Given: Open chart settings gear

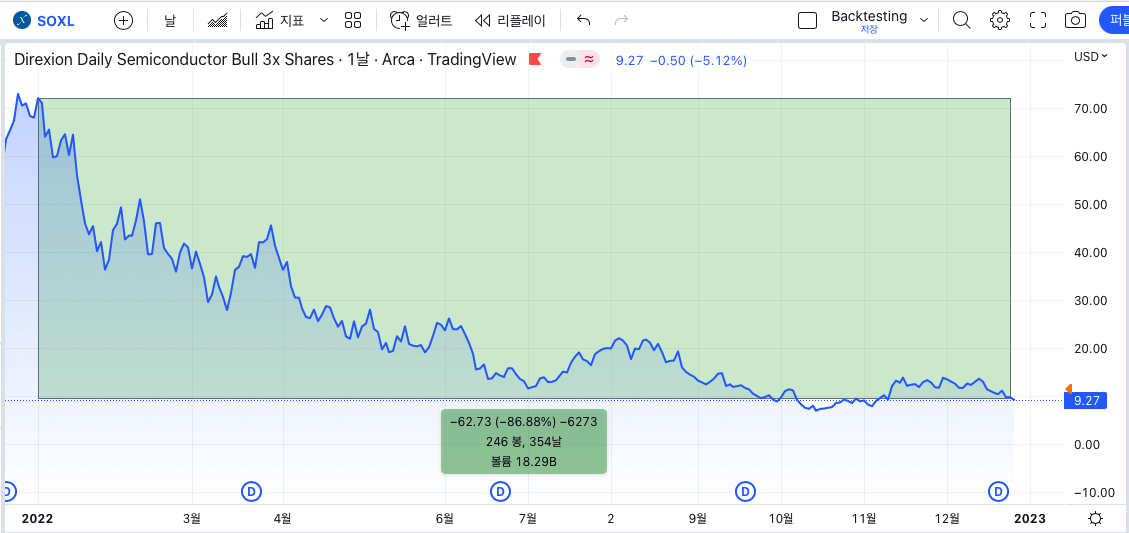Looking at the screenshot, I should point(999,20).
